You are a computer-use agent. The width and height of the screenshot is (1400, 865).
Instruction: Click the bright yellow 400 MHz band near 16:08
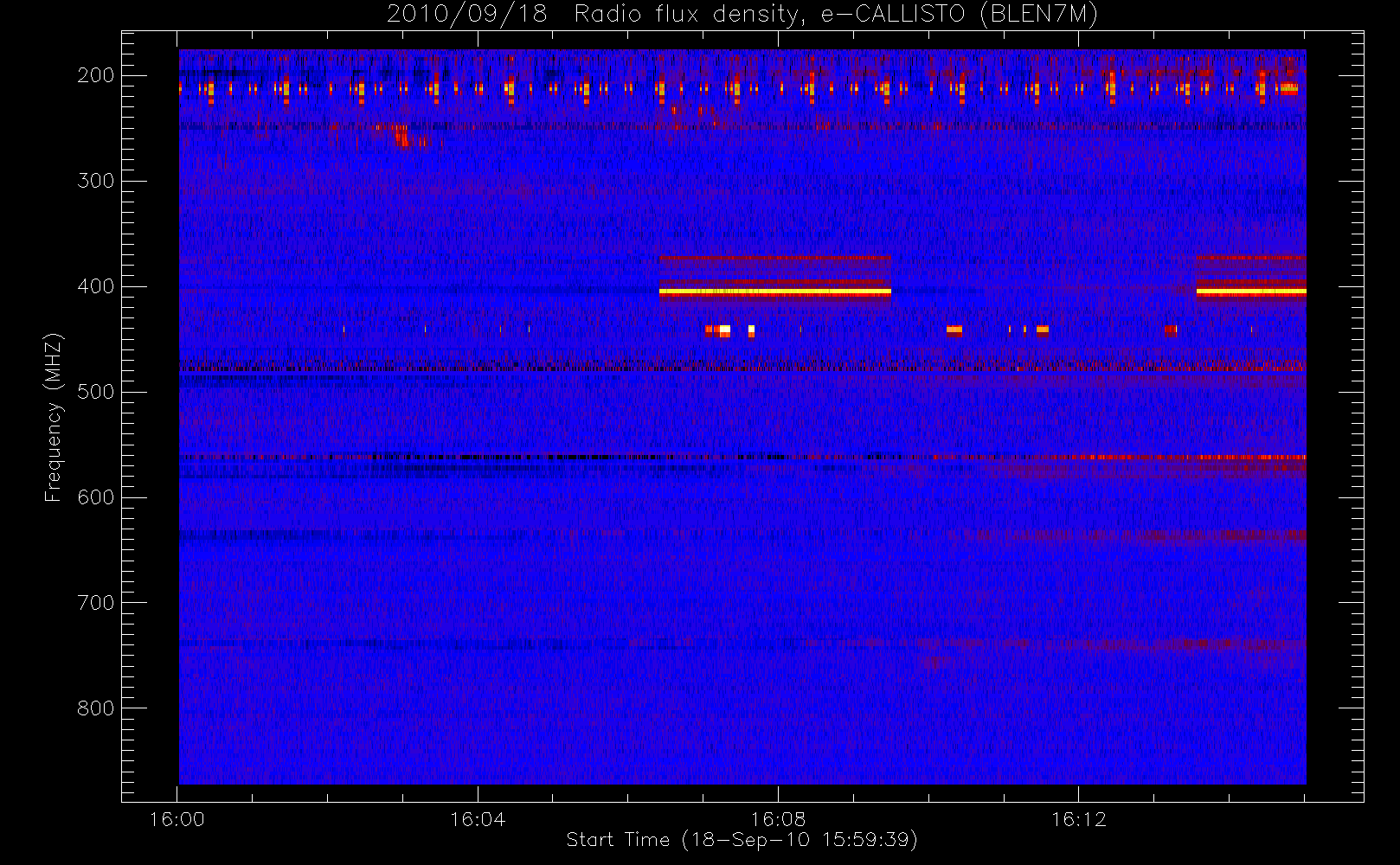point(774,292)
